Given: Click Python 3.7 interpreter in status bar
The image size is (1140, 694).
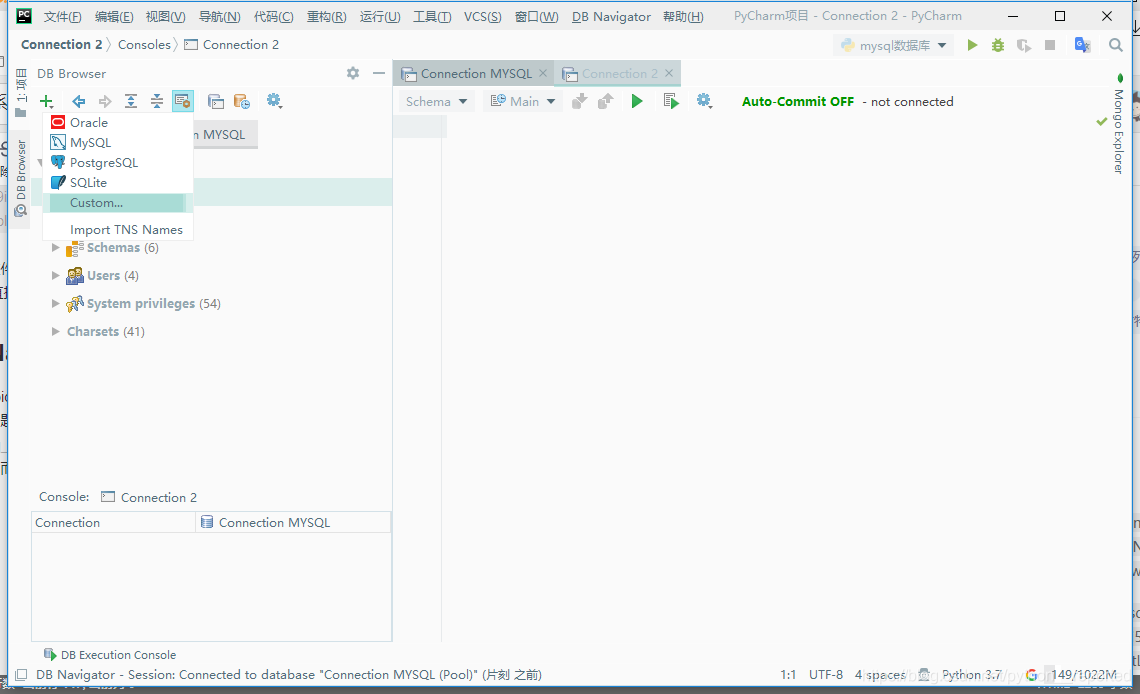Looking at the screenshot, I should point(971,674).
